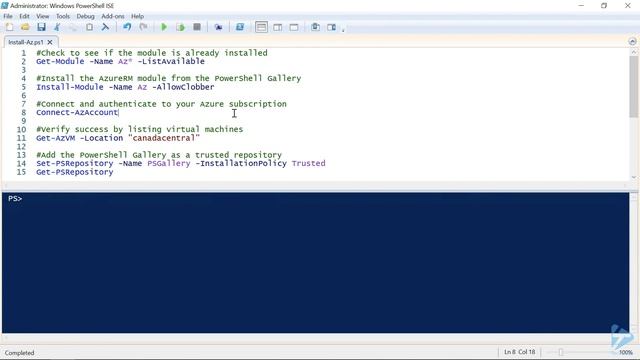The image size is (640, 360).
Task: Open the Help menu
Action: pos(137,16)
